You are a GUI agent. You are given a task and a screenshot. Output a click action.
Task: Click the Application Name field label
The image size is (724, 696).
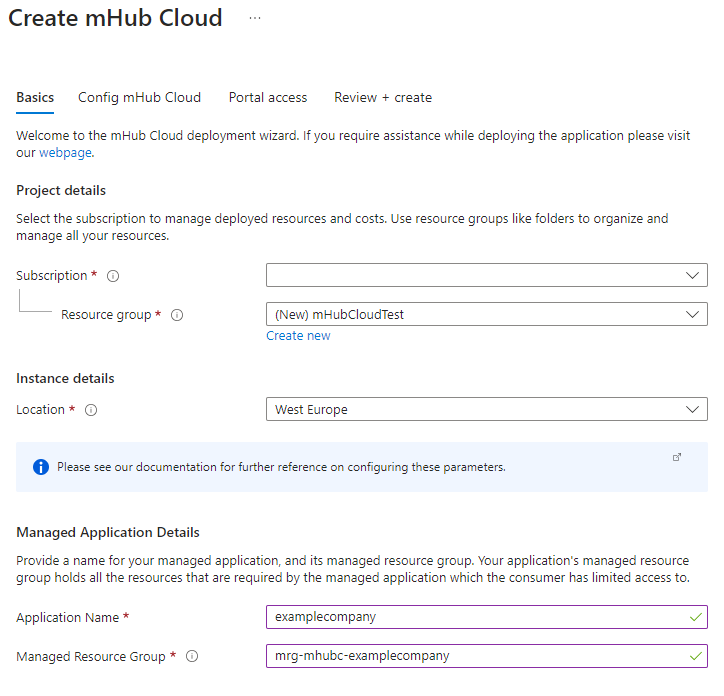[x=67, y=617]
